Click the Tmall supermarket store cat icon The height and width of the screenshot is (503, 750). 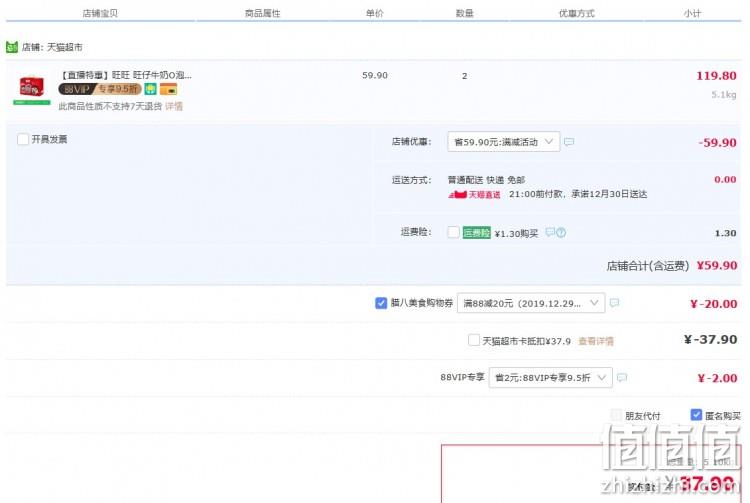11,47
